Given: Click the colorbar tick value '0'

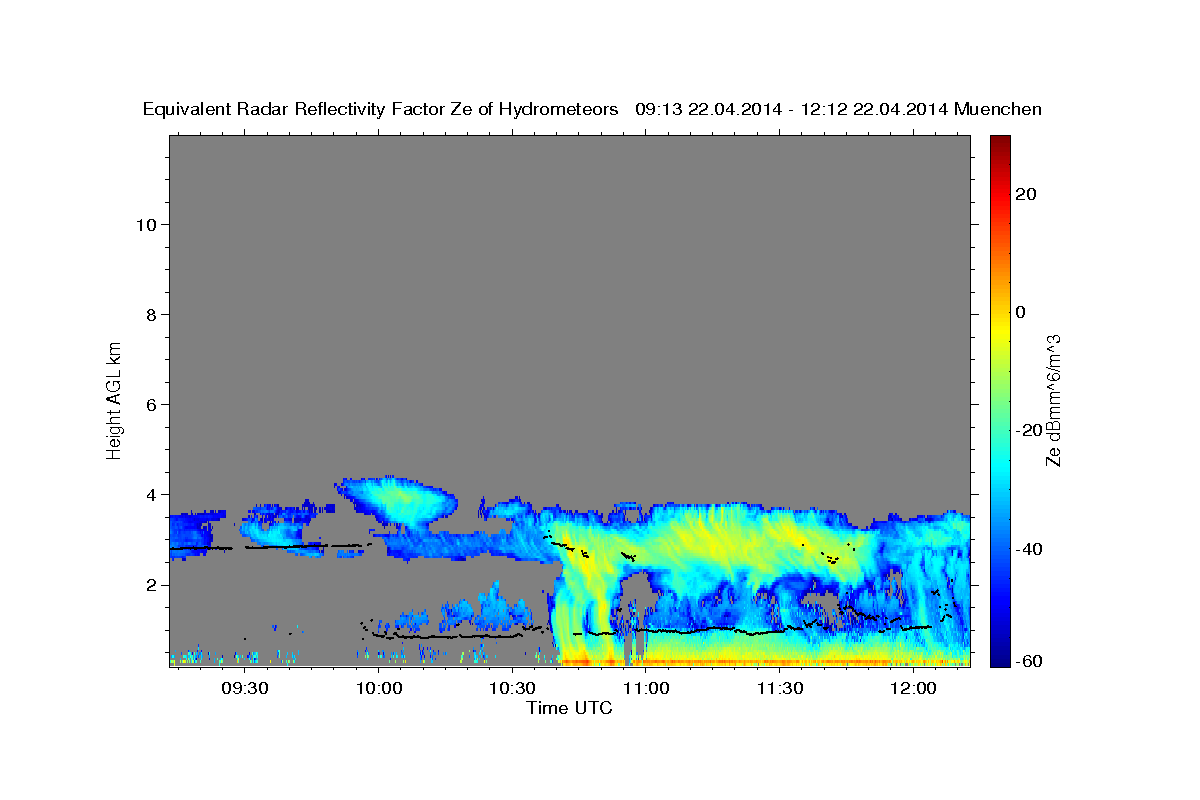Looking at the screenshot, I should (1022, 312).
